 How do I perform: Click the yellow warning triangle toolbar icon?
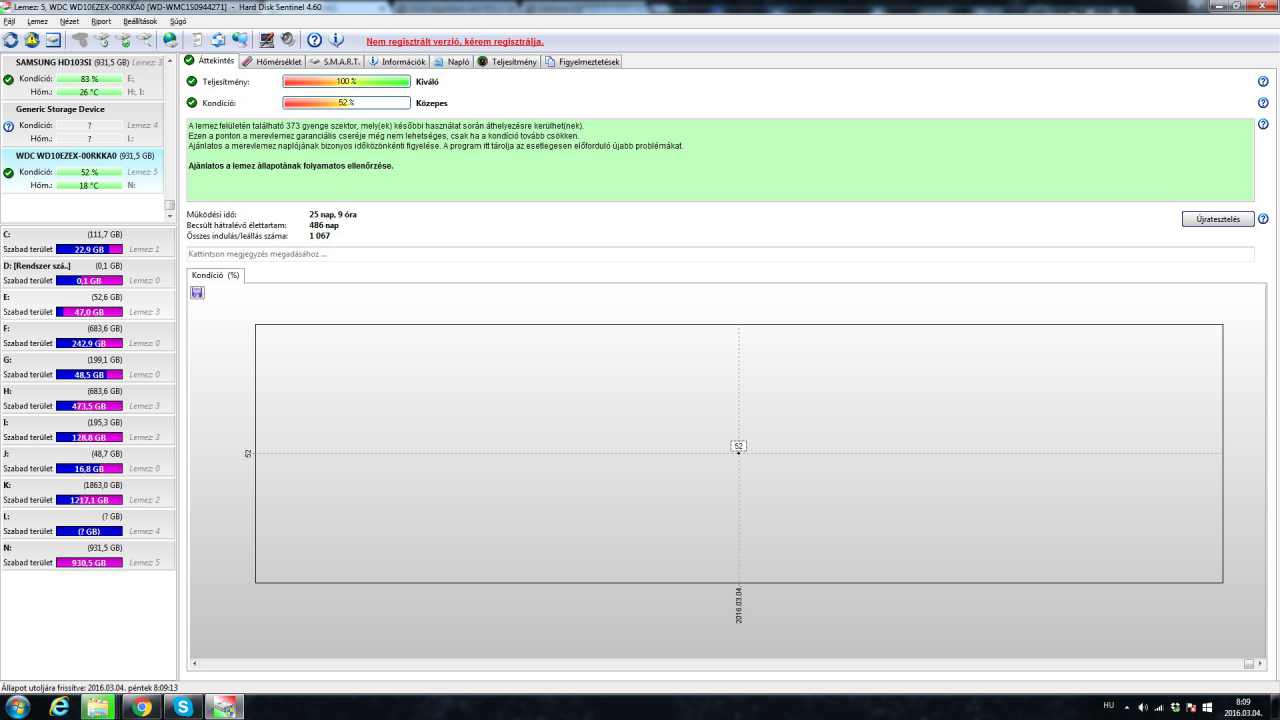[32, 40]
